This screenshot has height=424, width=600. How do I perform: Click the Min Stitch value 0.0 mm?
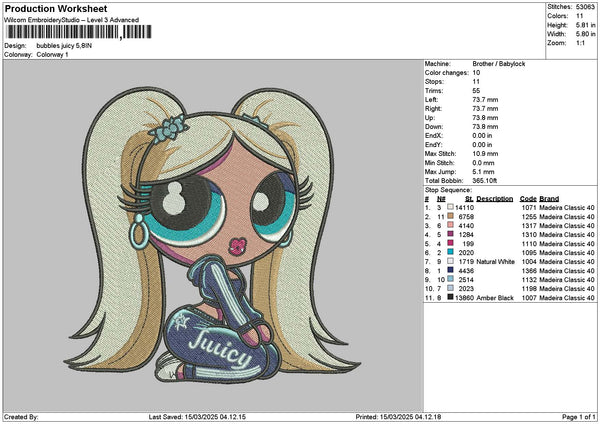(x=483, y=163)
